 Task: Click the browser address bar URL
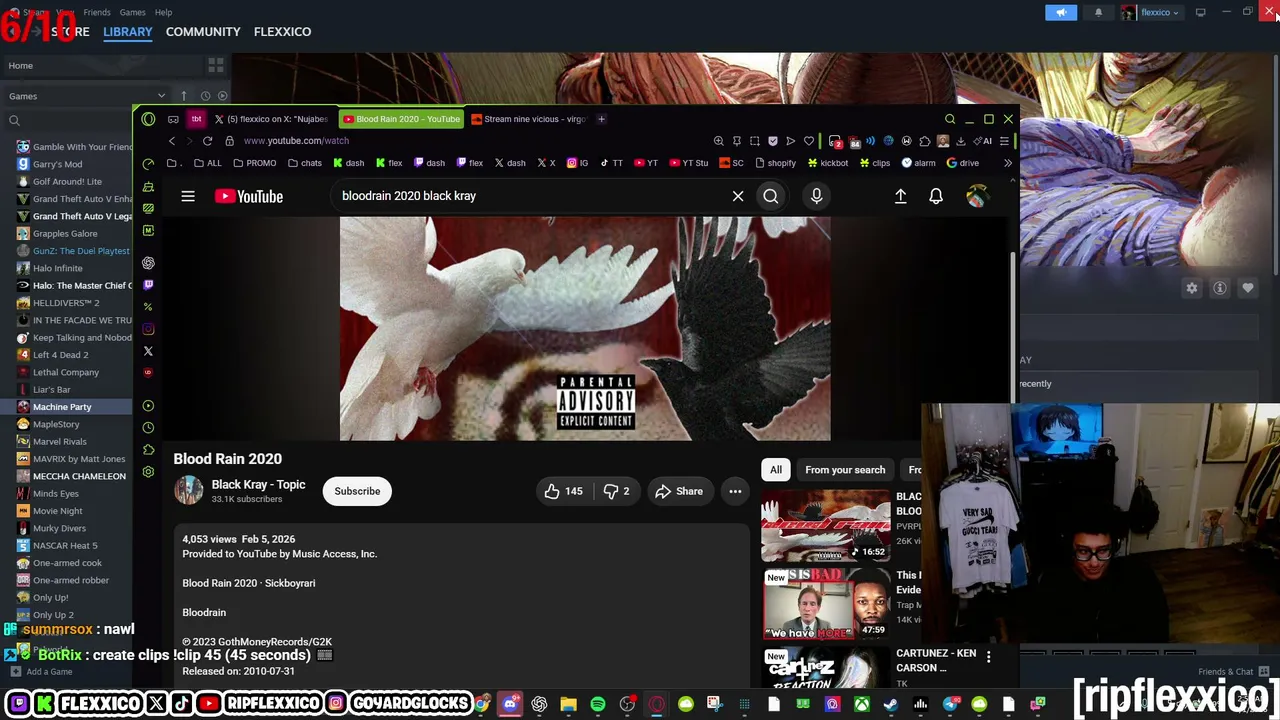296,141
